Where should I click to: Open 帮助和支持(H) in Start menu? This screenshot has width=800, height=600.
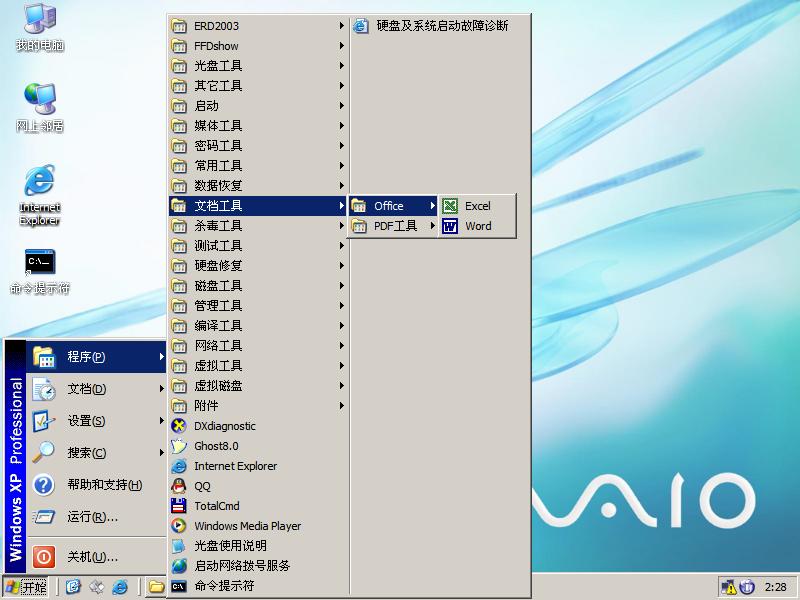point(96,485)
